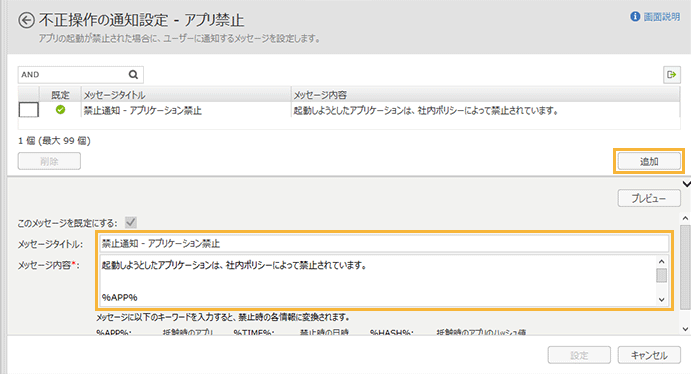Click the キャンセル button
Viewport: 691px width, 374px height.
649,355
